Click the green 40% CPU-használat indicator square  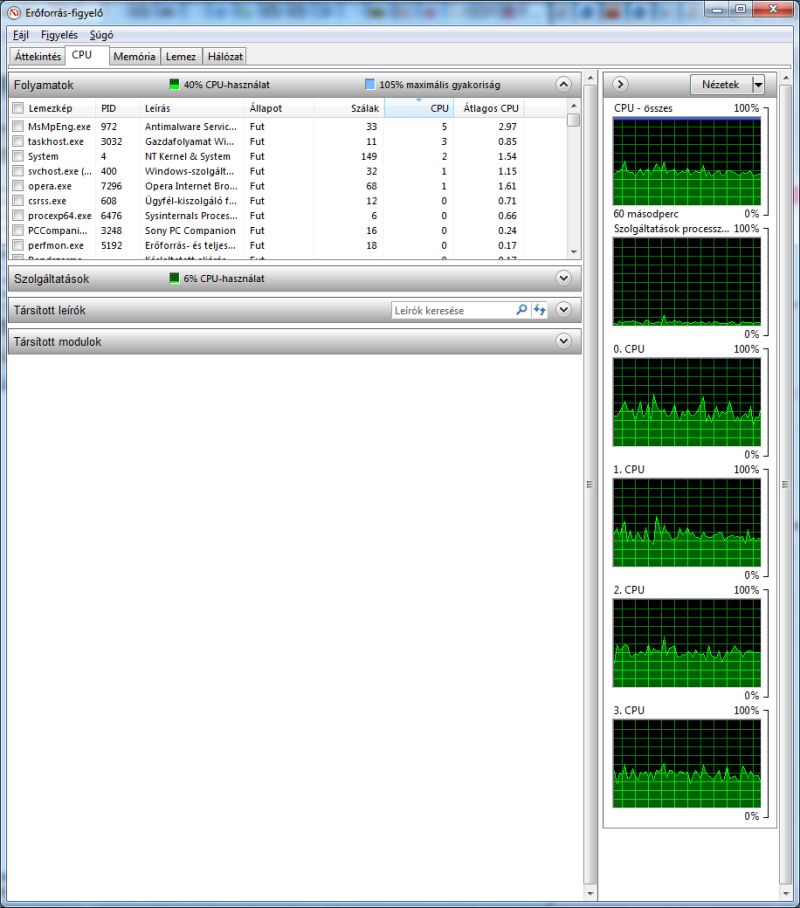[173, 85]
